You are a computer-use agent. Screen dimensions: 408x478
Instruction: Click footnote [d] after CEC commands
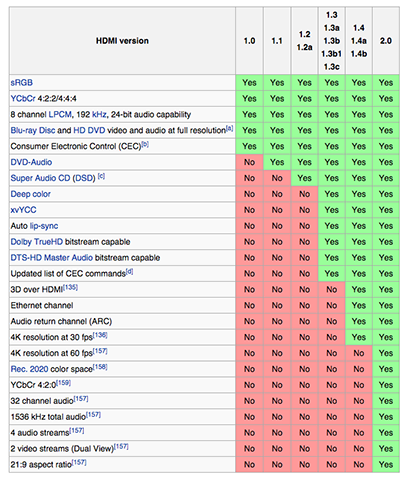click(130, 271)
